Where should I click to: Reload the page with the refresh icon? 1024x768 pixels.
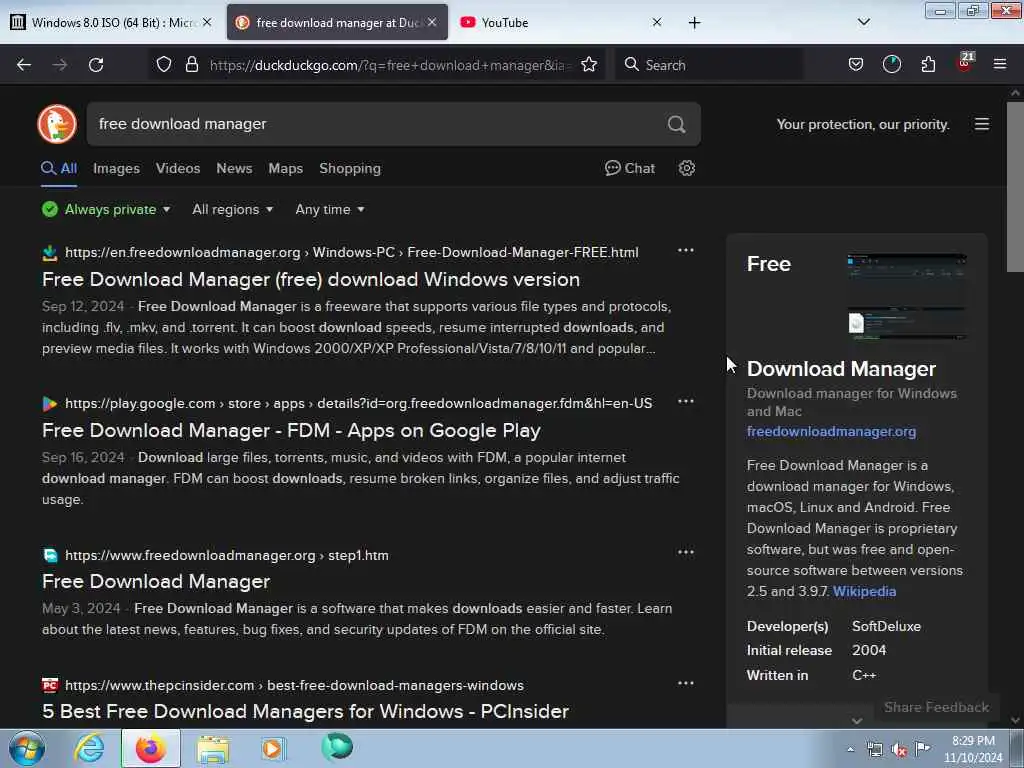coord(96,65)
